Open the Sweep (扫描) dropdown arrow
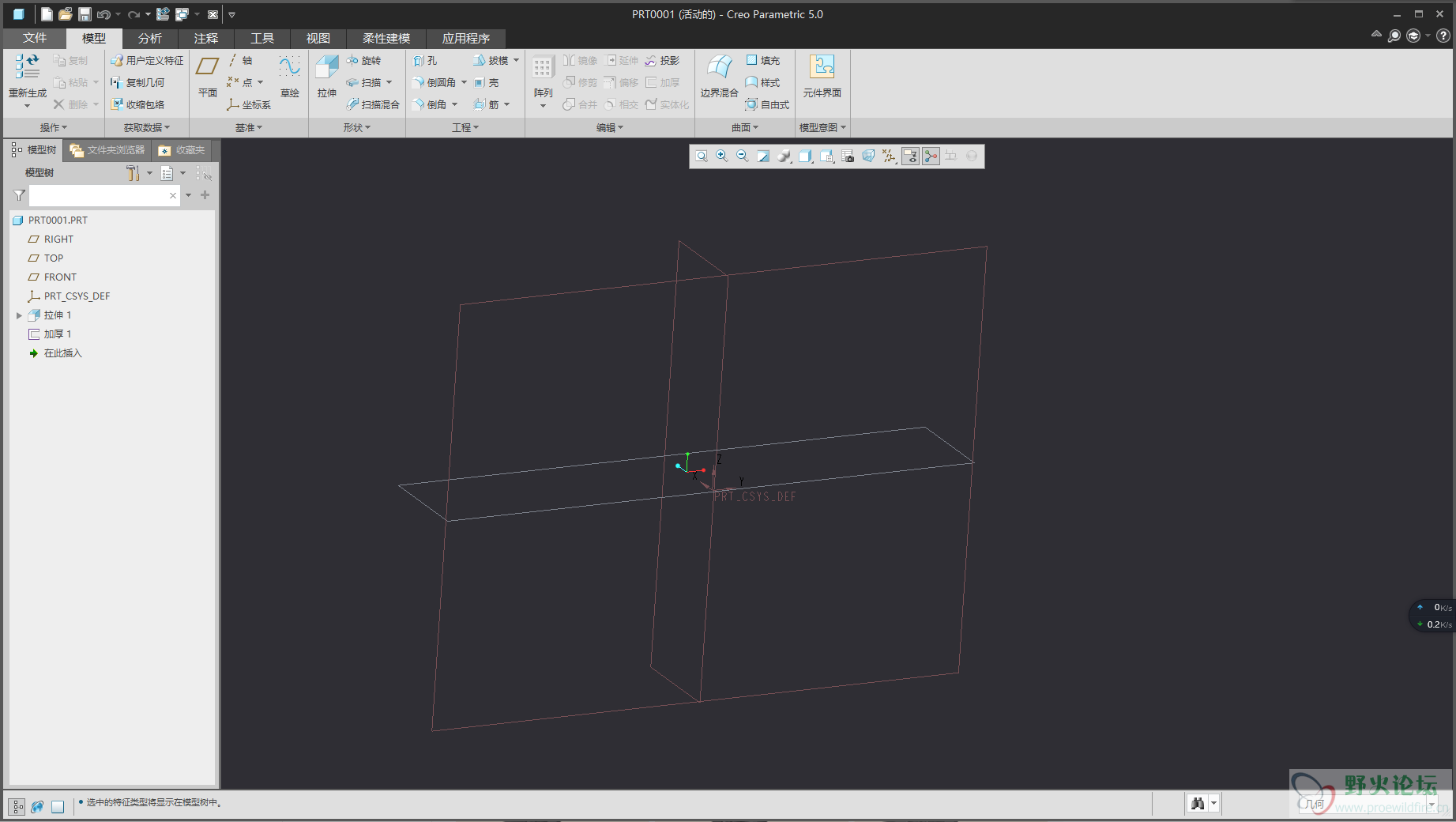Screen dimensions: 1456x822 tap(389, 82)
